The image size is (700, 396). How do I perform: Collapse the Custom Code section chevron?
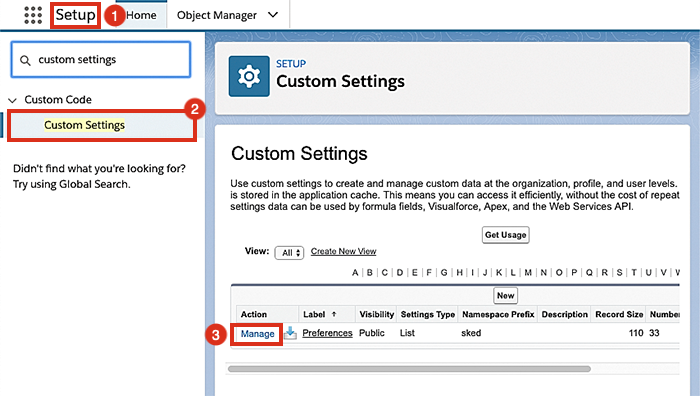[x=12, y=100]
